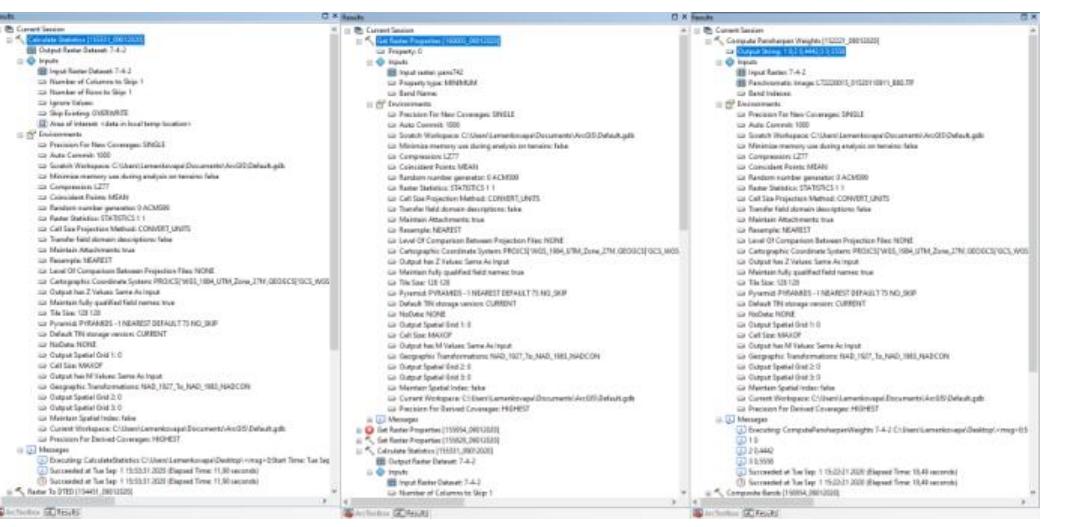Expand Raster To DTED entry in left panel
1077x527 pixels.
tap(10, 491)
